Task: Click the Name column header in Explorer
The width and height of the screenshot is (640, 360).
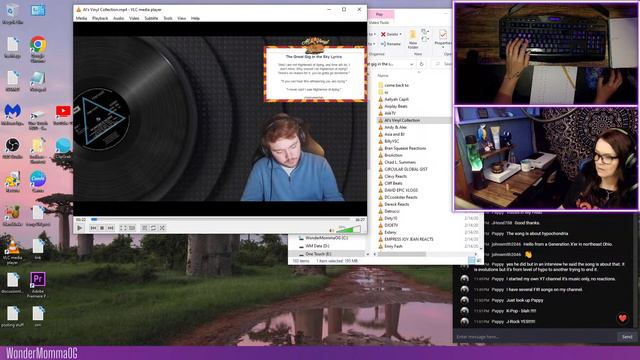Action: pos(383,76)
